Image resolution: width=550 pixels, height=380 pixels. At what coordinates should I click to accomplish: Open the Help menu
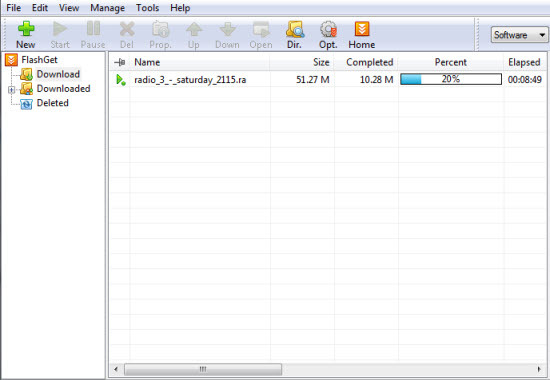tap(180, 8)
